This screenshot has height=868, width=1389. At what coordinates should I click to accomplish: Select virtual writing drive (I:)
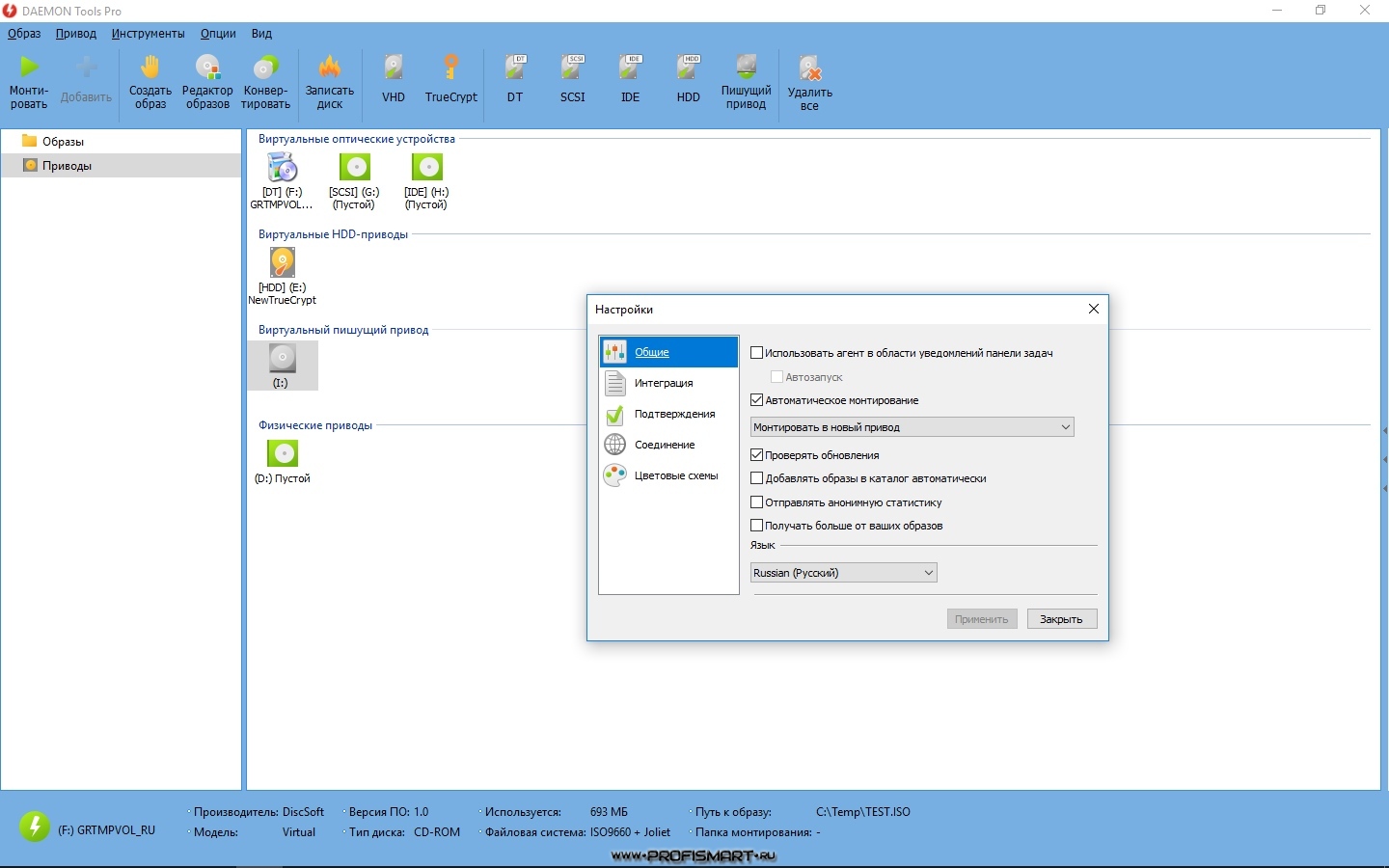point(282,366)
